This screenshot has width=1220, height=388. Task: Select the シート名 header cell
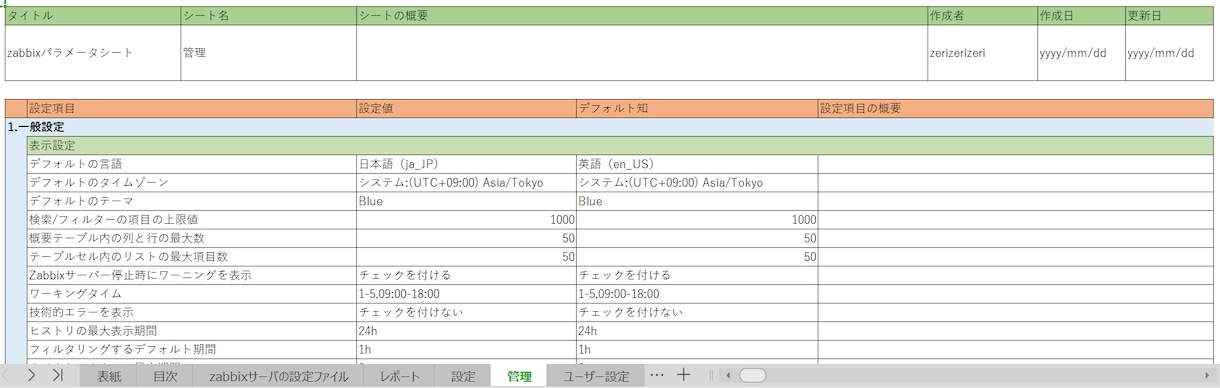(268, 16)
